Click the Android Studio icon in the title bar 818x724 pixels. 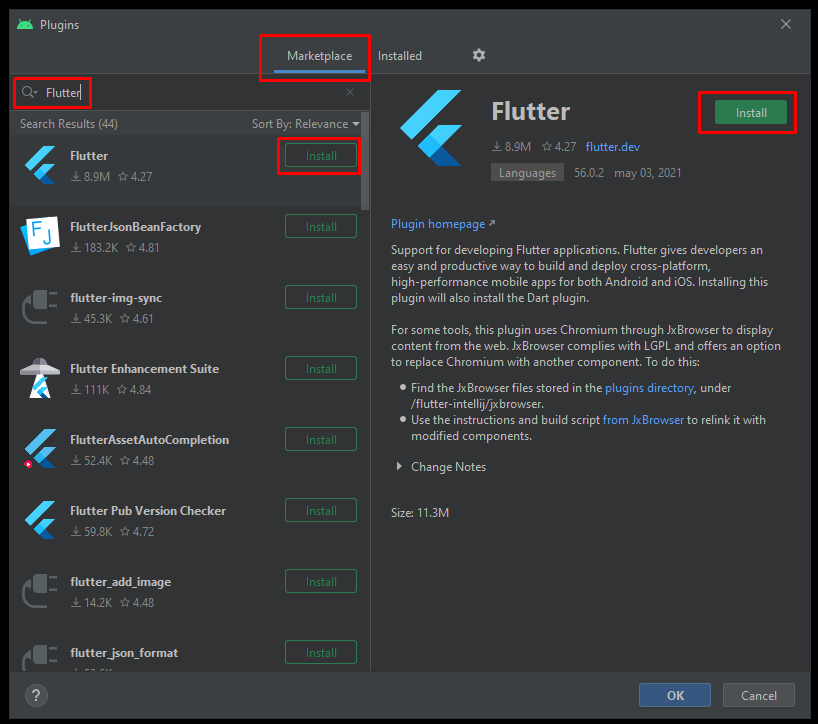(25, 25)
